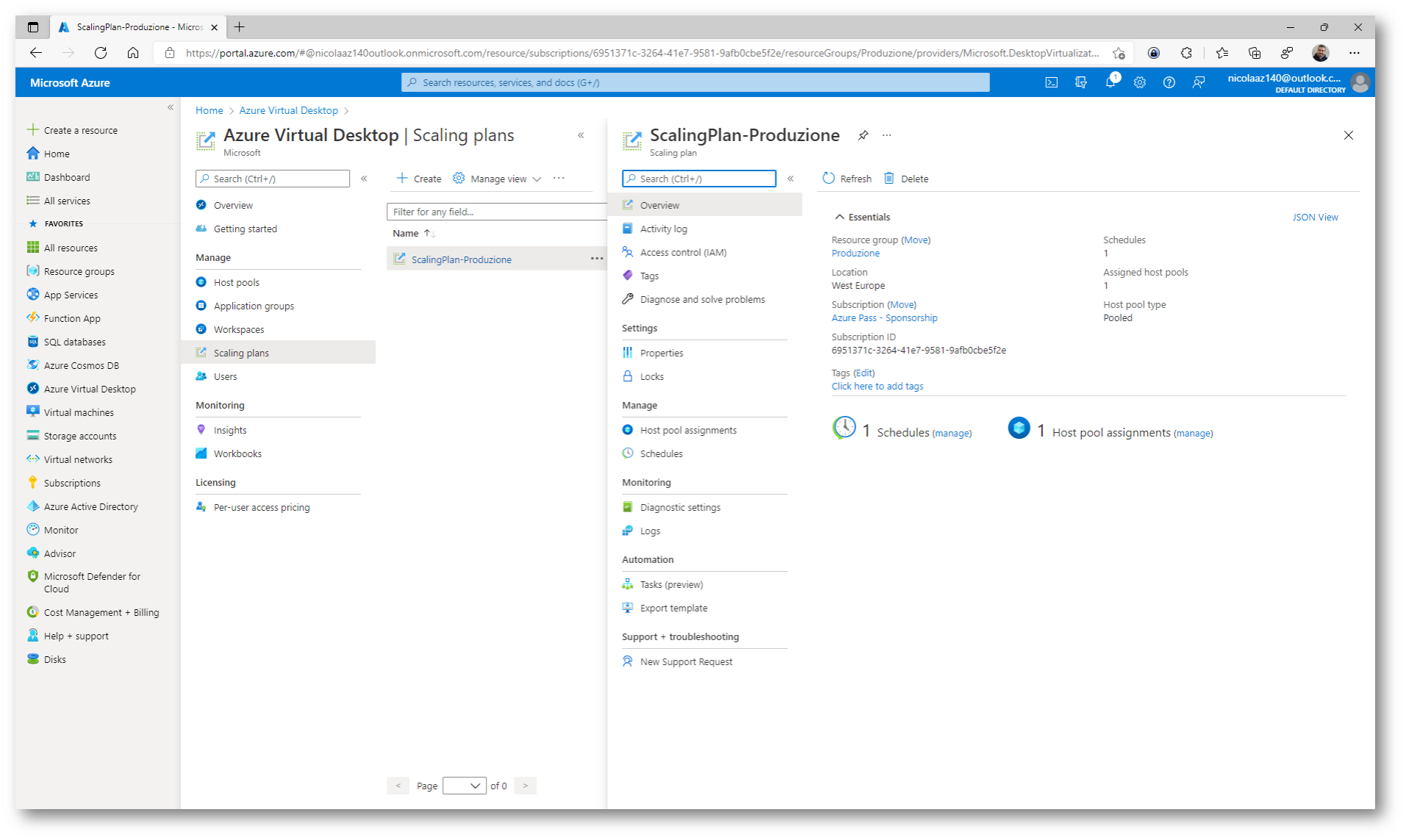Open Produzione resource group link
The image size is (1406, 840).
855,253
